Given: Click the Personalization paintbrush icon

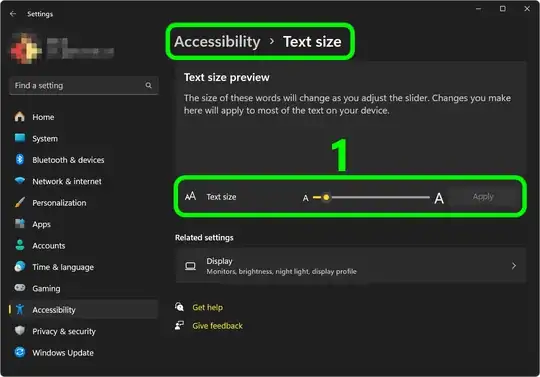Looking at the screenshot, I should 20,202.
